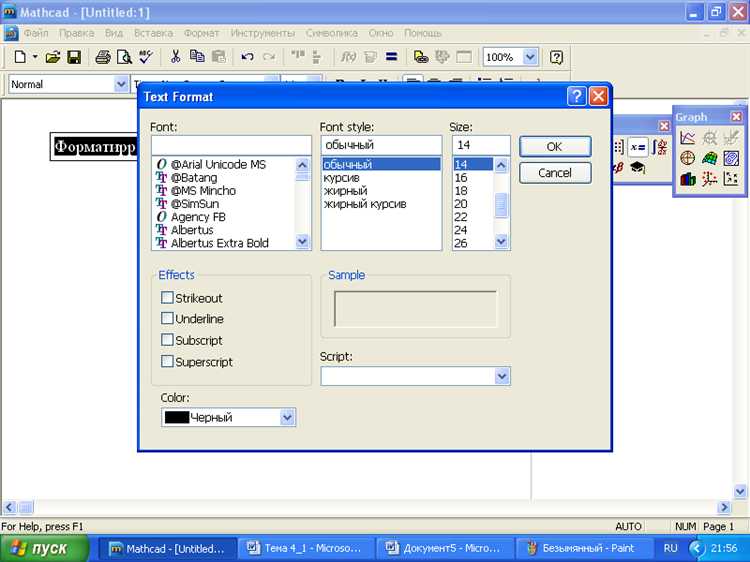Open the Файл menu
This screenshot has width=750, height=562.
tap(36, 33)
